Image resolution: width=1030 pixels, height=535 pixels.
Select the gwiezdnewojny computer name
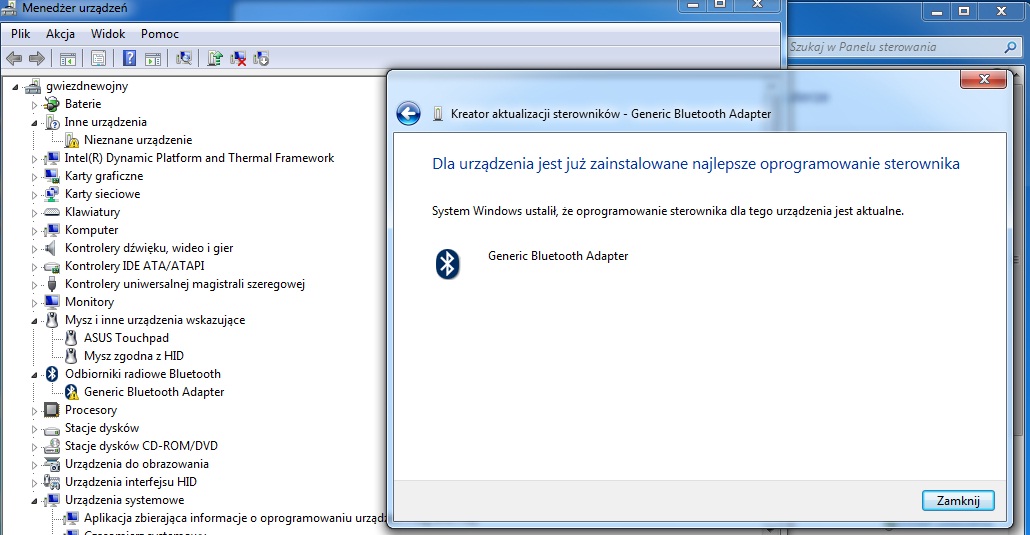click(x=87, y=86)
